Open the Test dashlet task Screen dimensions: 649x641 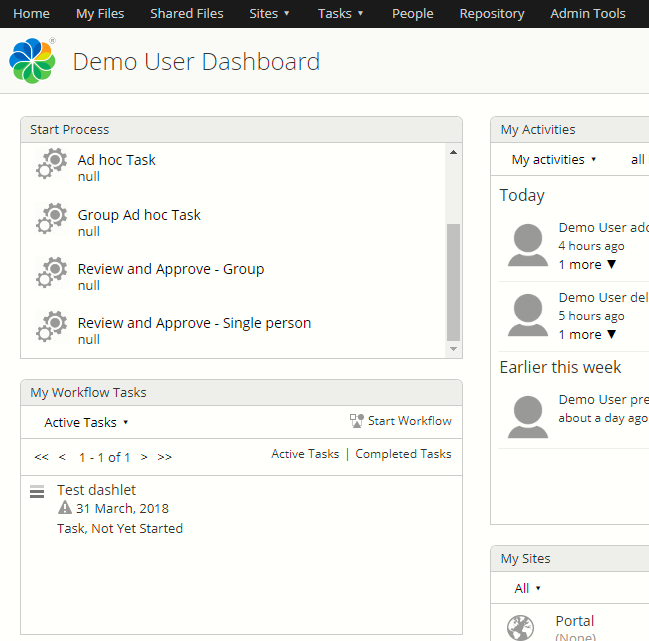tap(96, 490)
